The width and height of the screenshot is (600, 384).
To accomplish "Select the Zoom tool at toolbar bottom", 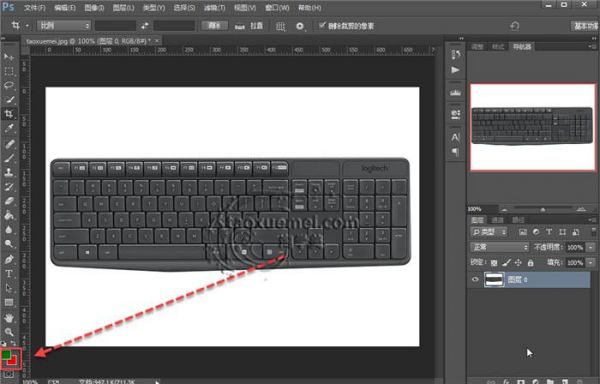I will click(9, 332).
